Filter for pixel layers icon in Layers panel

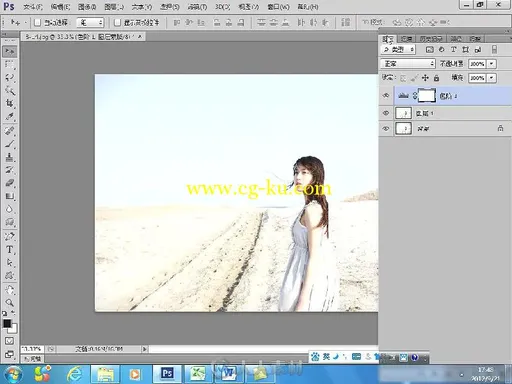(430, 50)
